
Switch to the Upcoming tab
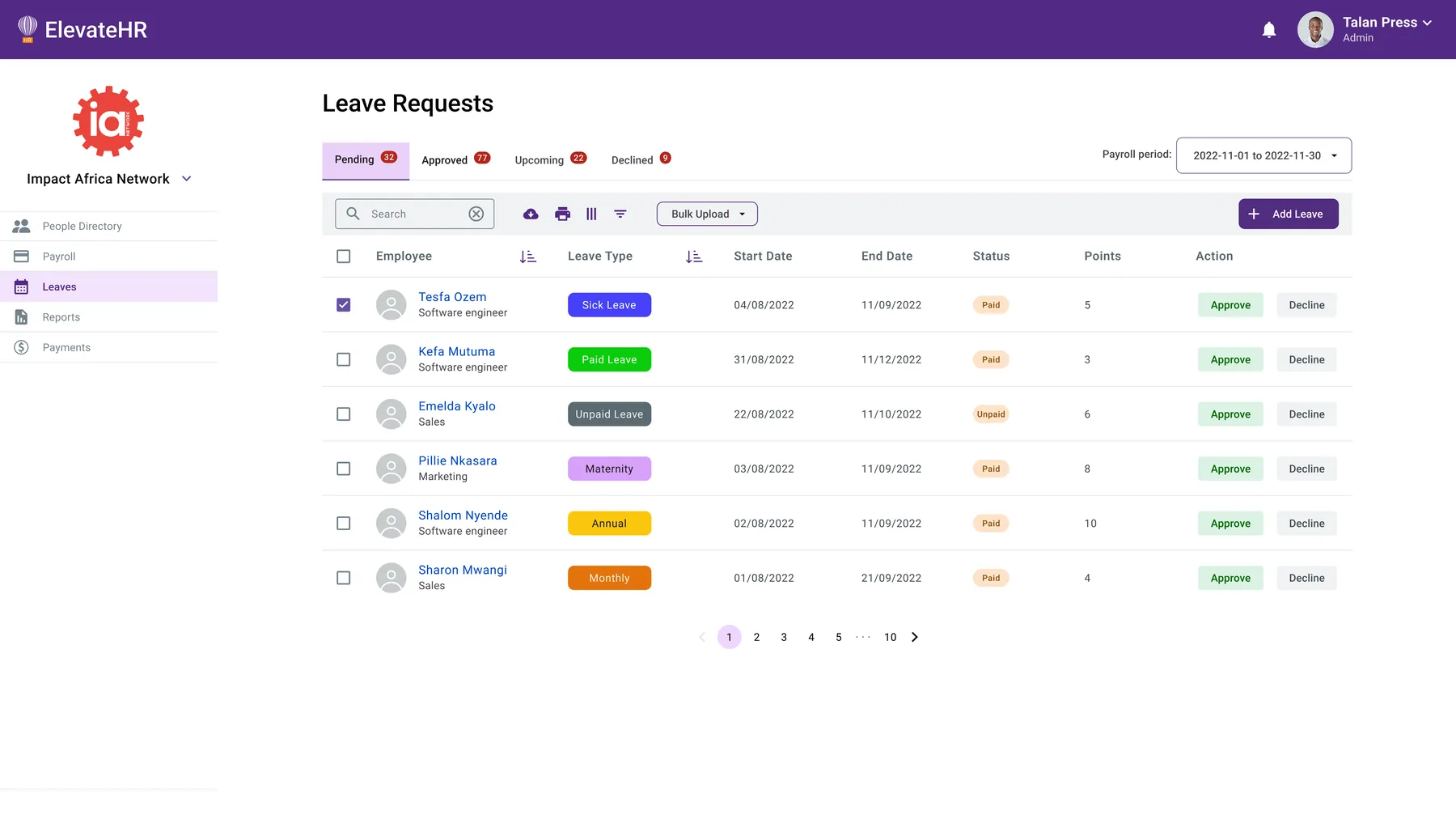551,160
